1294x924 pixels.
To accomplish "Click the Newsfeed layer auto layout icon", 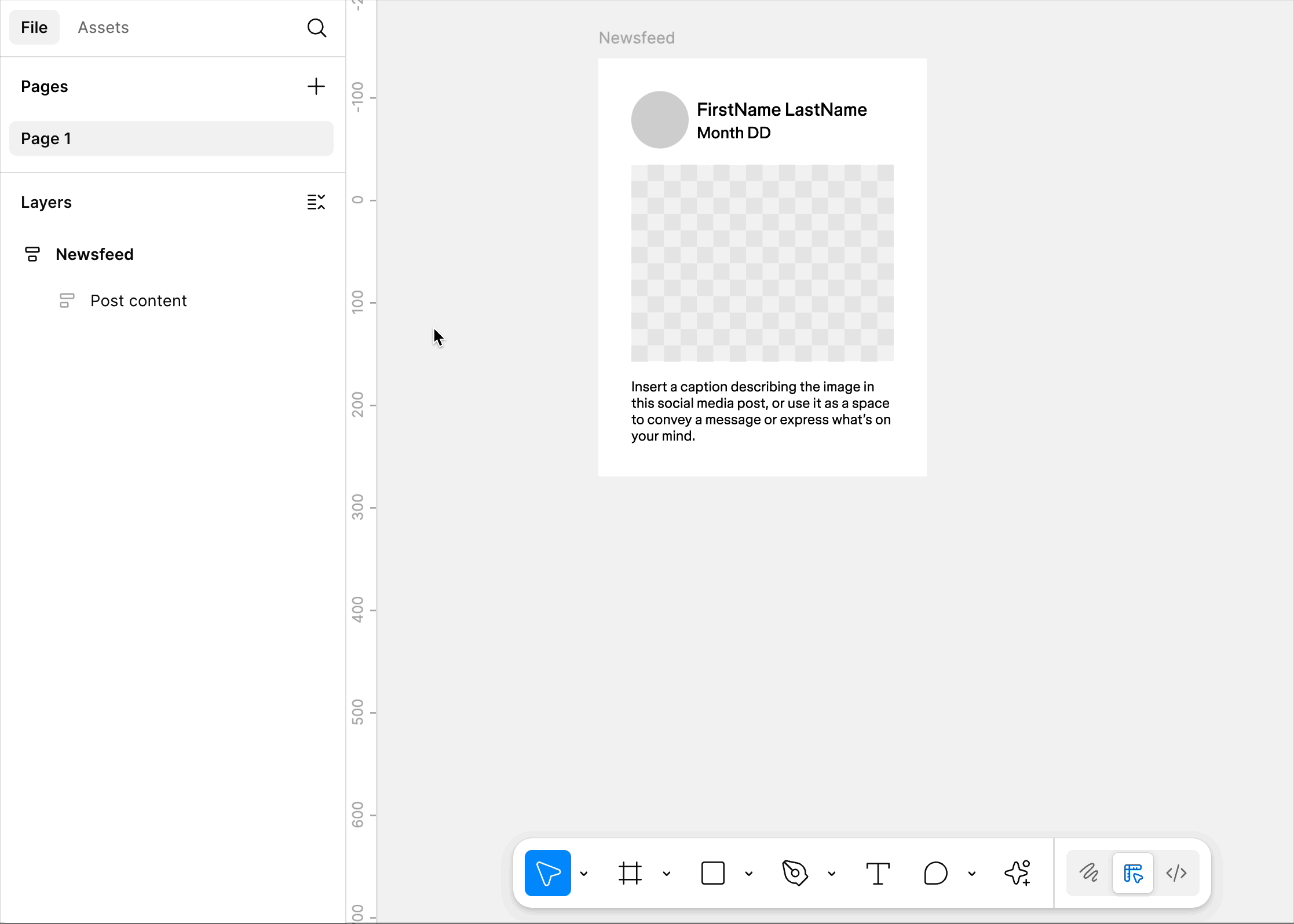I will click(32, 254).
